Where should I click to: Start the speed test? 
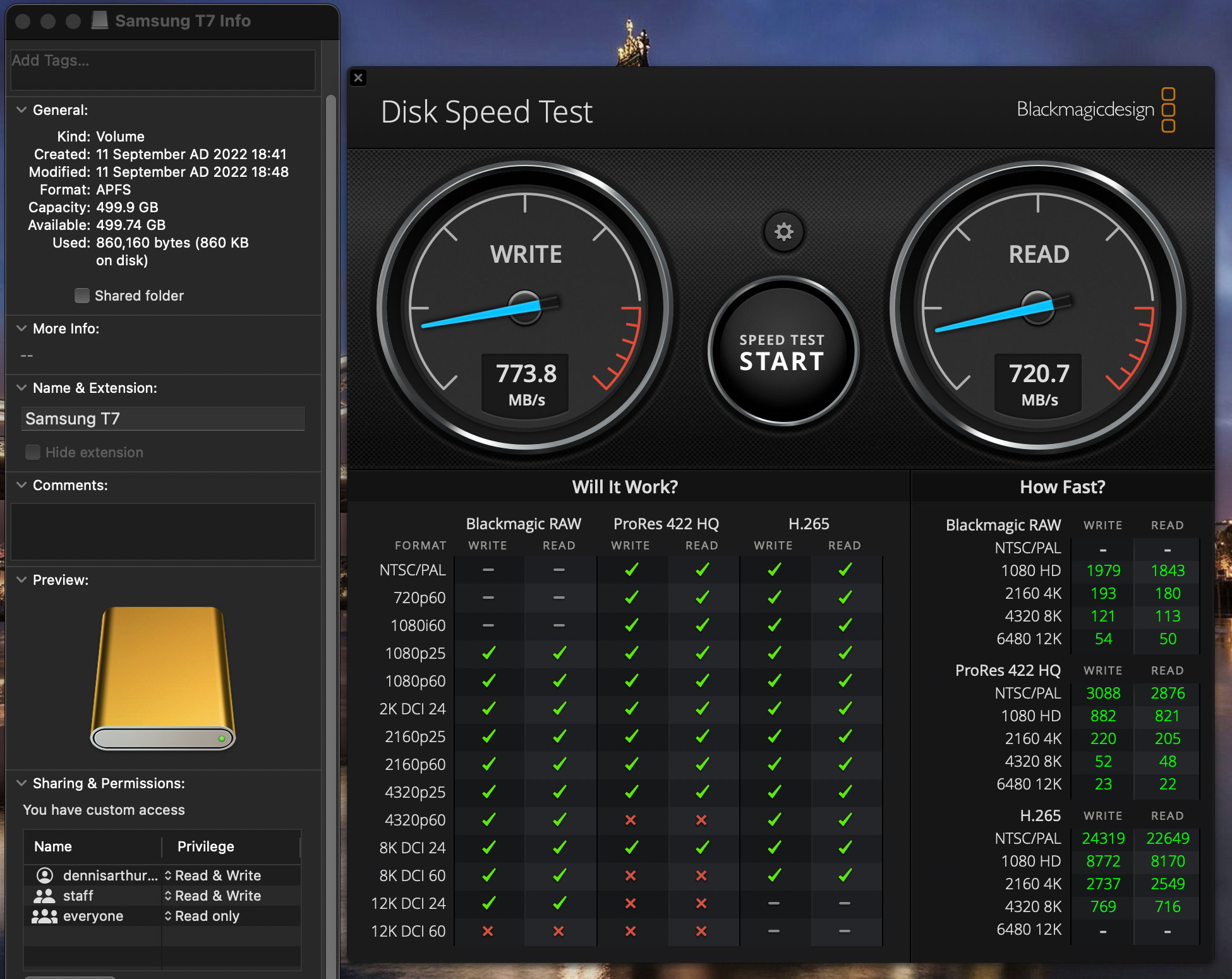[782, 352]
